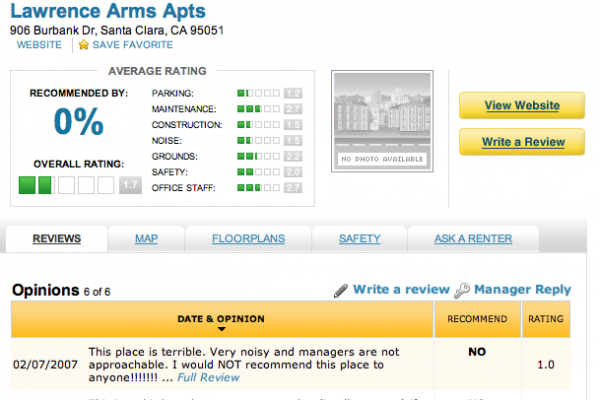This screenshot has width=600, height=400.
Task: Go to the ASK A RENTER tab
Action: point(473,239)
